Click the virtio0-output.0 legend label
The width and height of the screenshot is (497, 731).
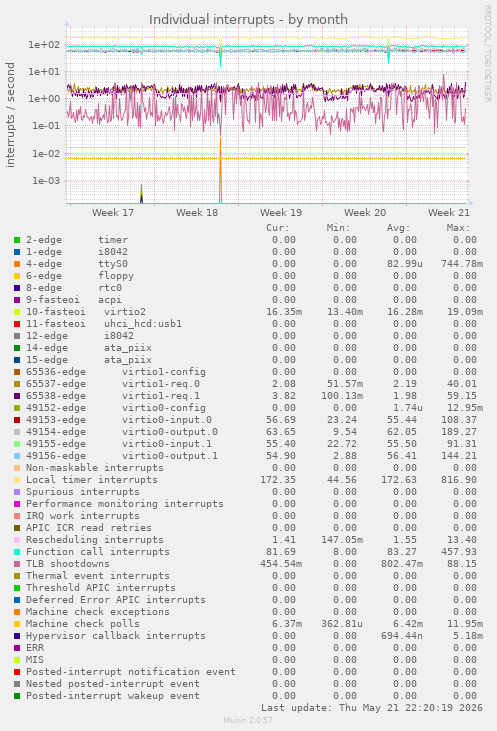(170, 432)
